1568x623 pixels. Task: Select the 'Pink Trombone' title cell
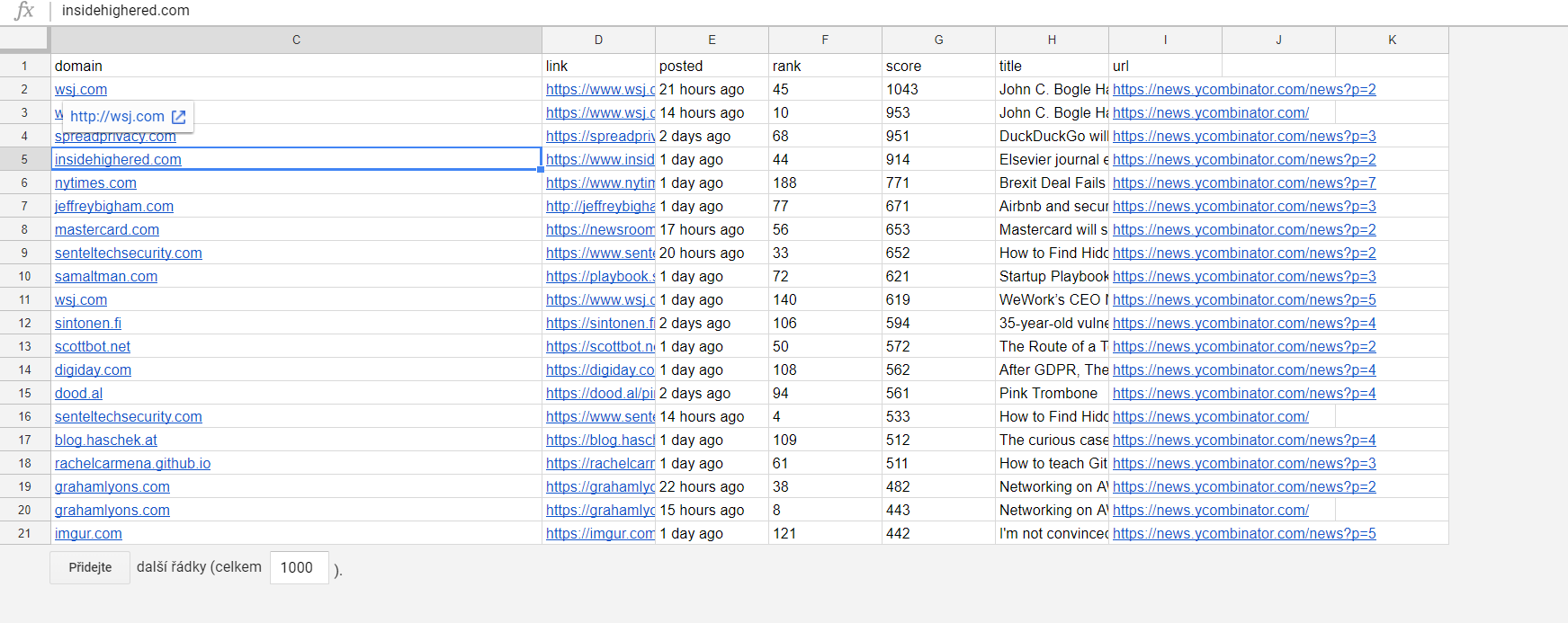[1052, 393]
